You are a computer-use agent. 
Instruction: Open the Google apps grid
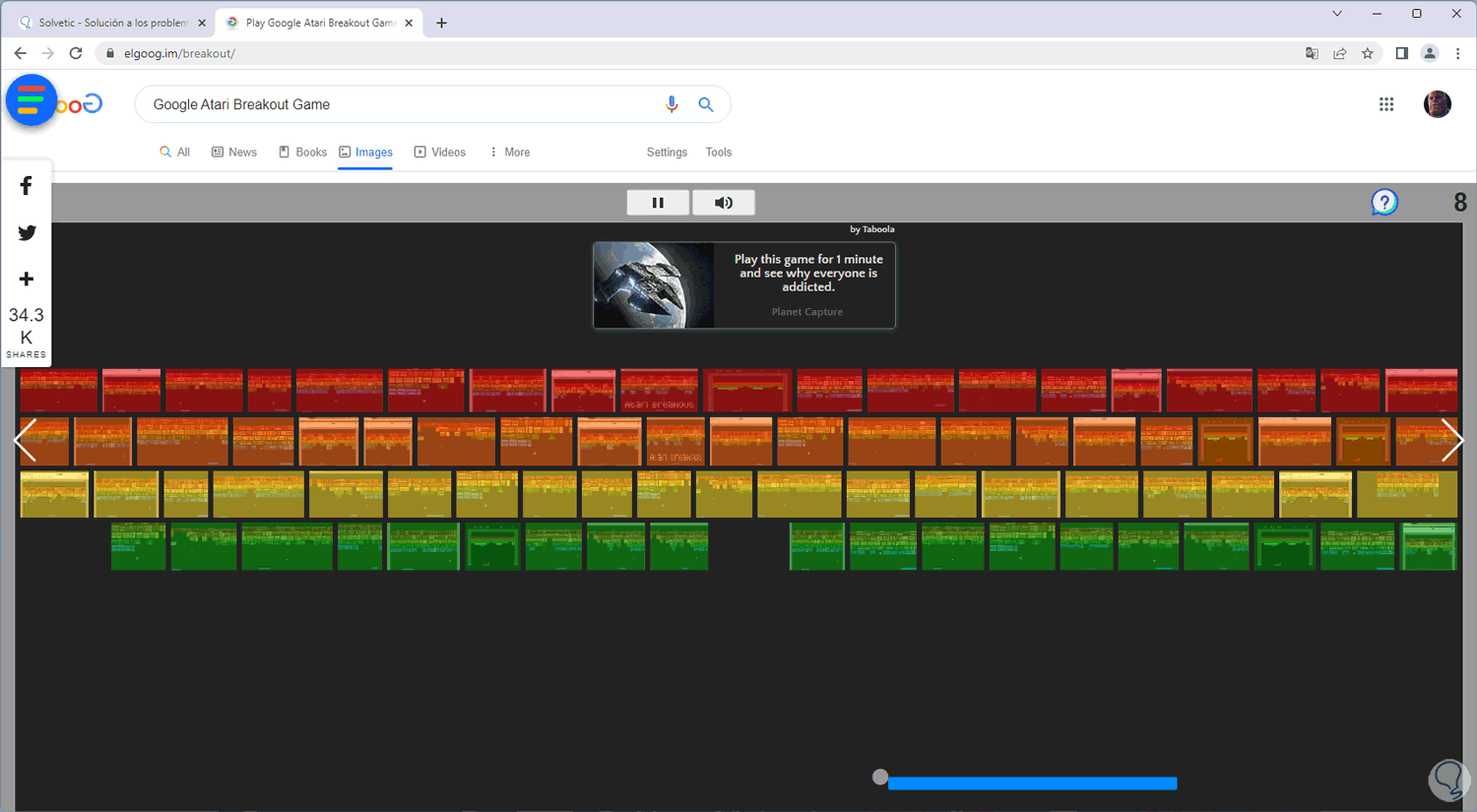pyautogui.click(x=1386, y=104)
